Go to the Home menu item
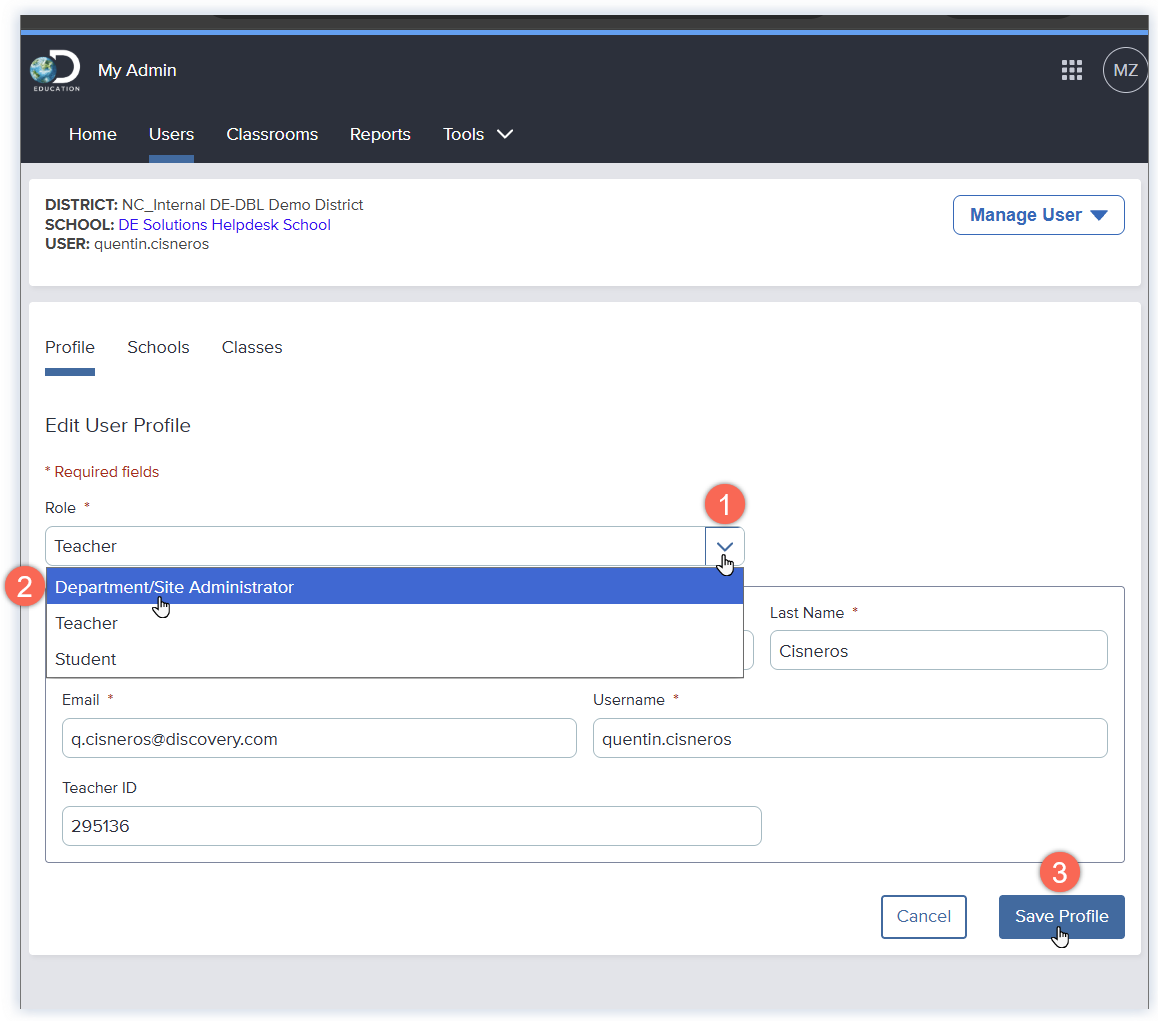 93,134
